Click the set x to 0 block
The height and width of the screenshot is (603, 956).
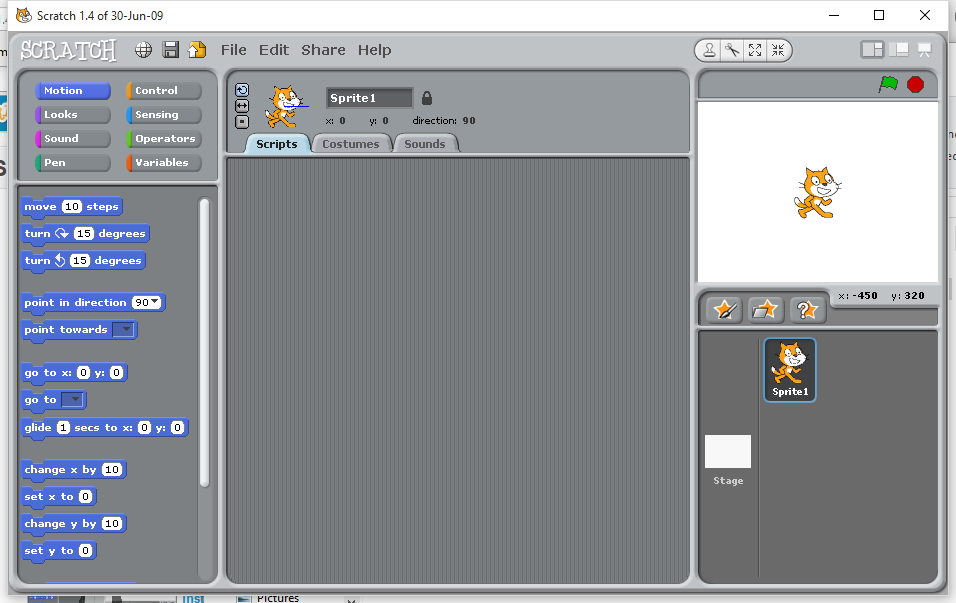coord(59,497)
